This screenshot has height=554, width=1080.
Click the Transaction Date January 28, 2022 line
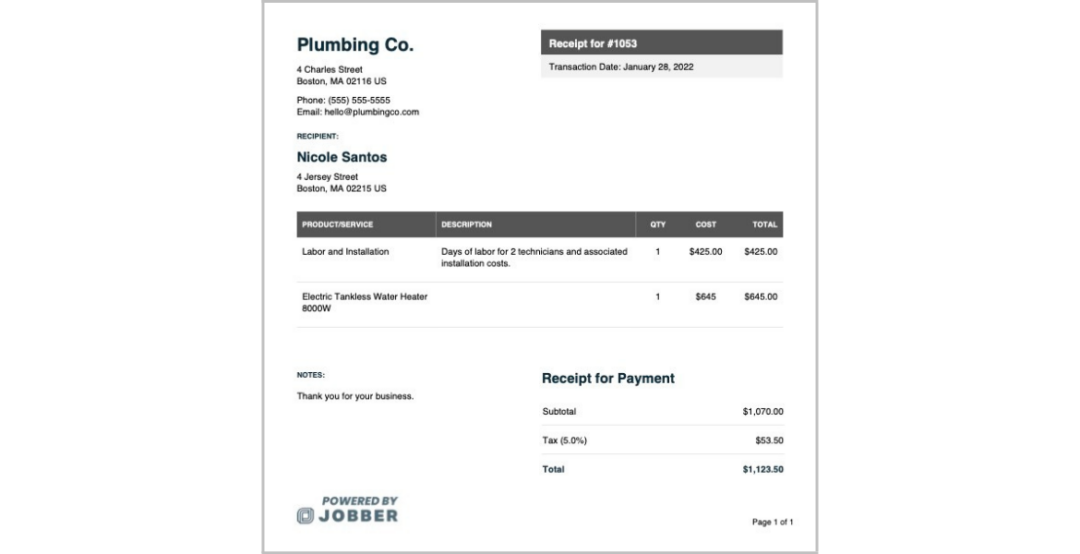pyautogui.click(x=621, y=67)
